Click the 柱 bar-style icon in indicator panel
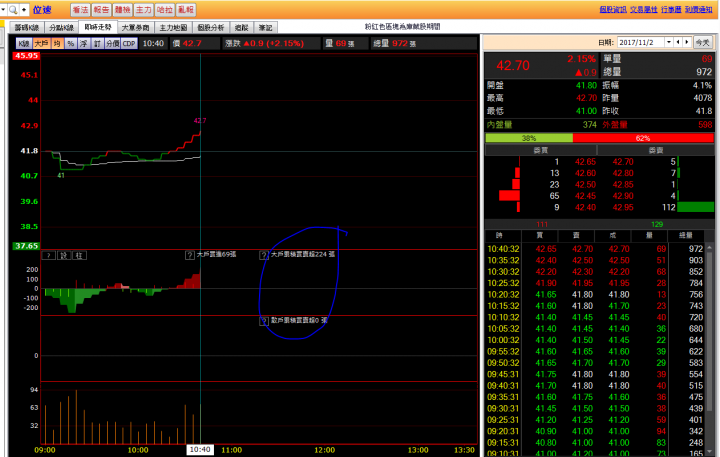This screenshot has height=457, width=720. coord(79,255)
